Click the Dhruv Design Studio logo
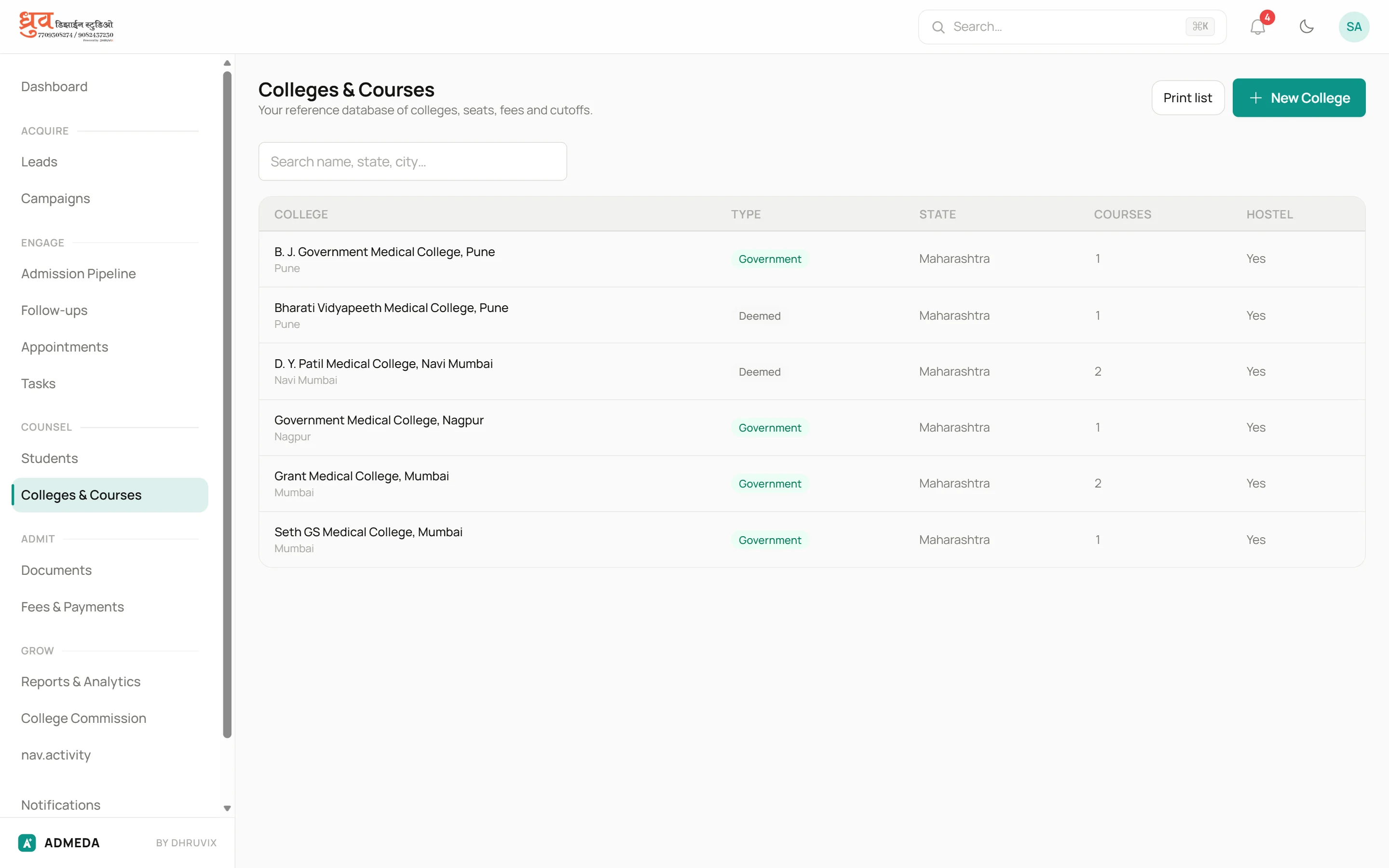1389x868 pixels. pos(67,27)
